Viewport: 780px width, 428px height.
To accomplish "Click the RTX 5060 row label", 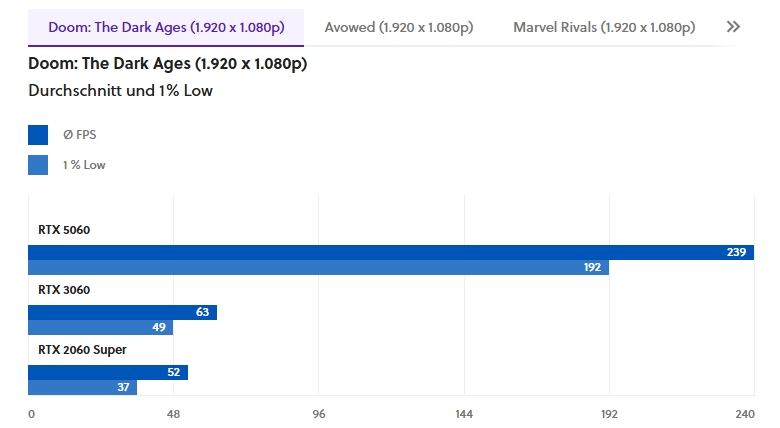I will tap(64, 230).
